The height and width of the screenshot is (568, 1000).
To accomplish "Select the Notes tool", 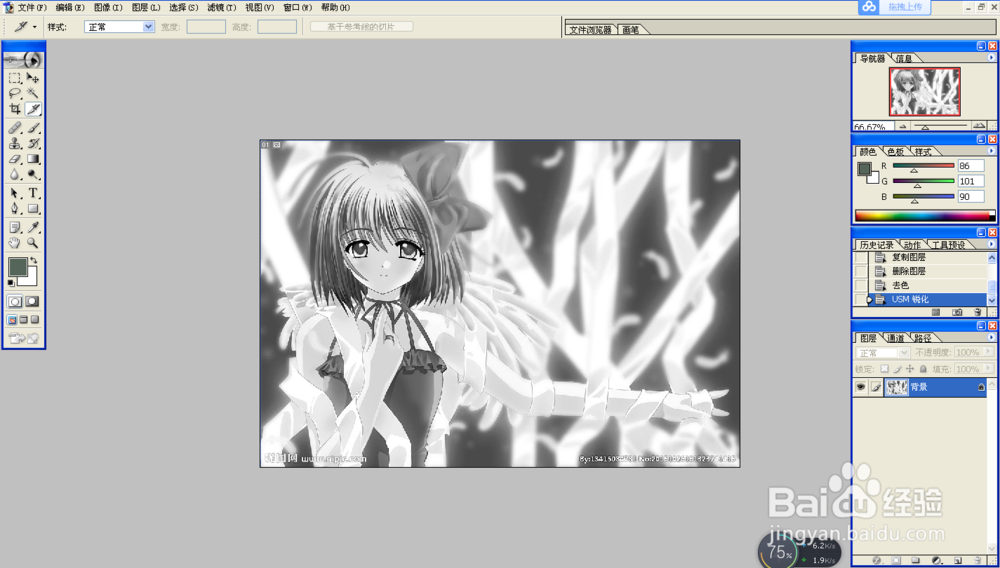I will pyautogui.click(x=15, y=227).
